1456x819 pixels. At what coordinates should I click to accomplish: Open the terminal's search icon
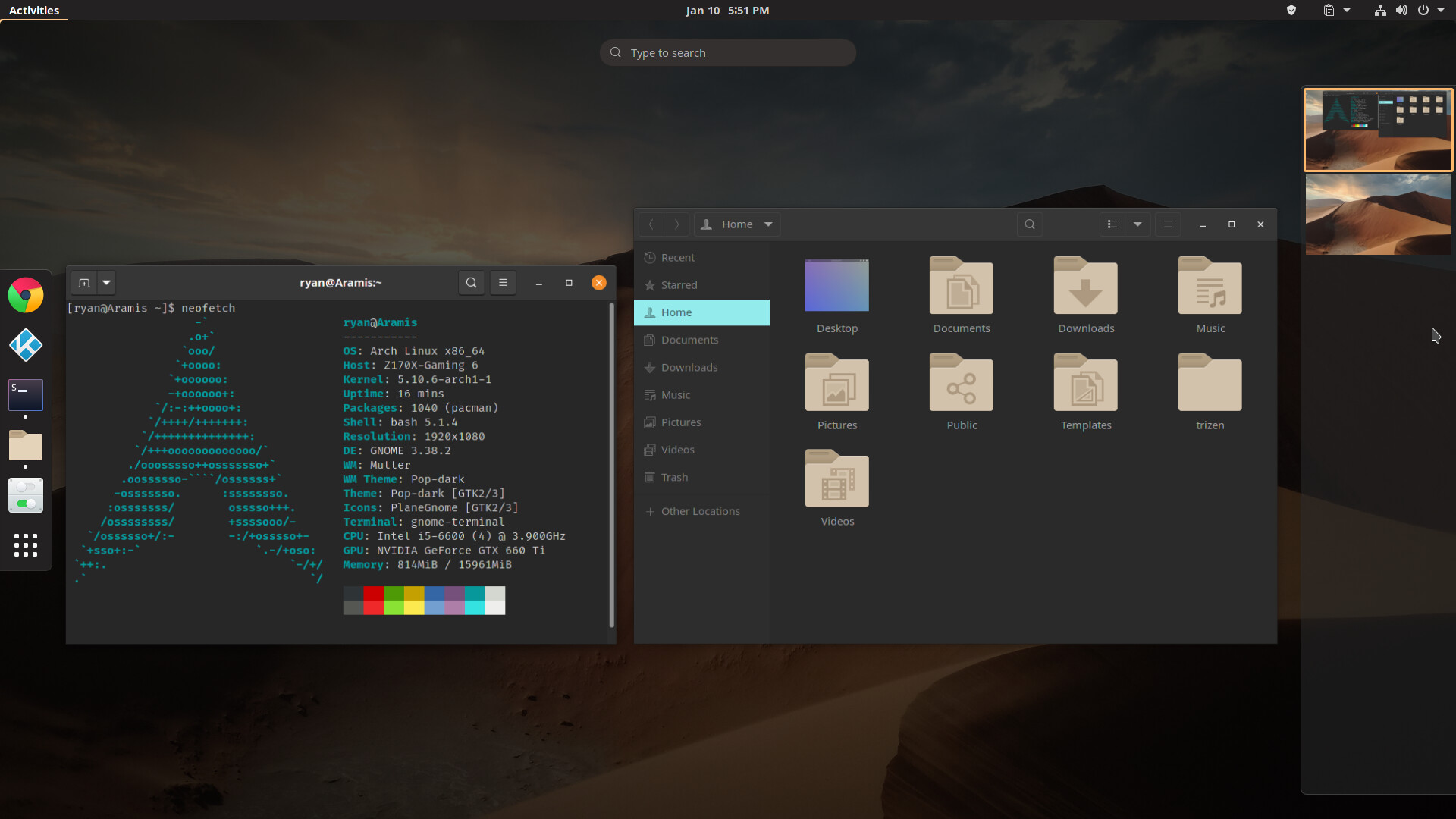tap(471, 282)
